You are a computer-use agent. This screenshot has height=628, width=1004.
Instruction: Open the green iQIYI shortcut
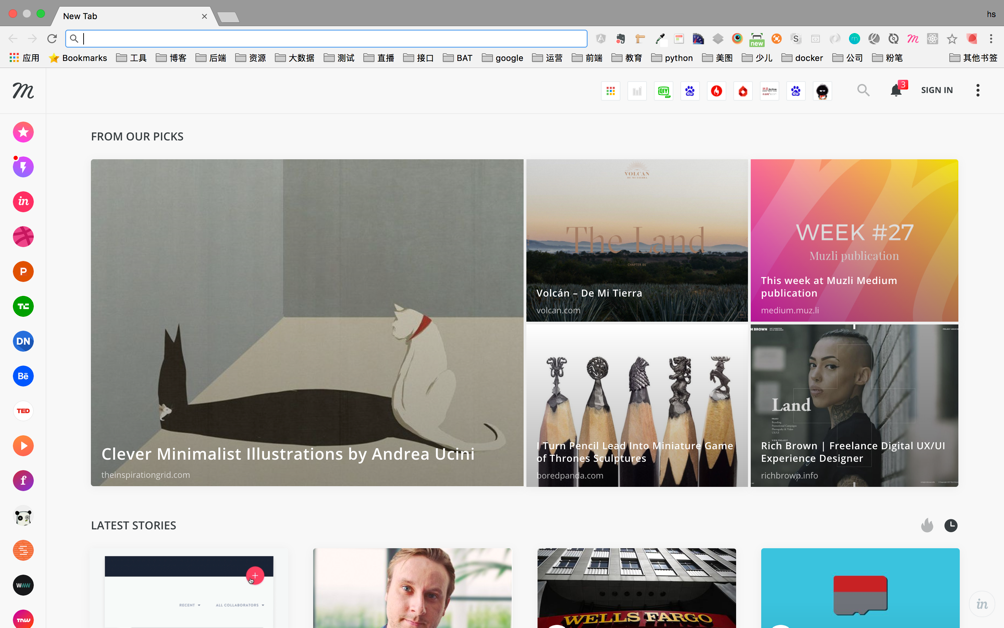[663, 91]
